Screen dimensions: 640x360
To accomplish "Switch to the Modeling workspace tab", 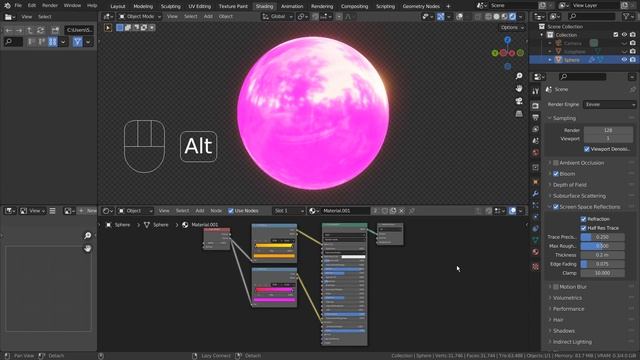I will tap(143, 6).
